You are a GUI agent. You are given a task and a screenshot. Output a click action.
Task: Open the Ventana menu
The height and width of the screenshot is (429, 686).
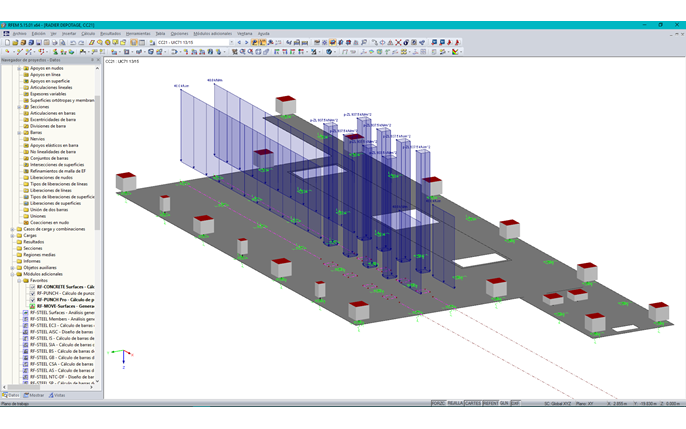pos(245,34)
